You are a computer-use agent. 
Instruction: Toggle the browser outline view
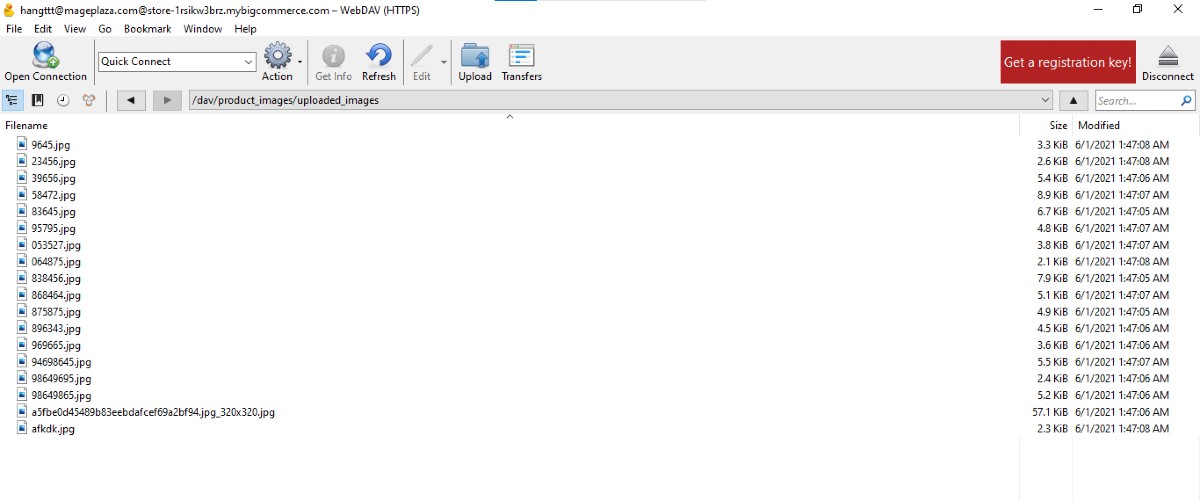point(13,100)
